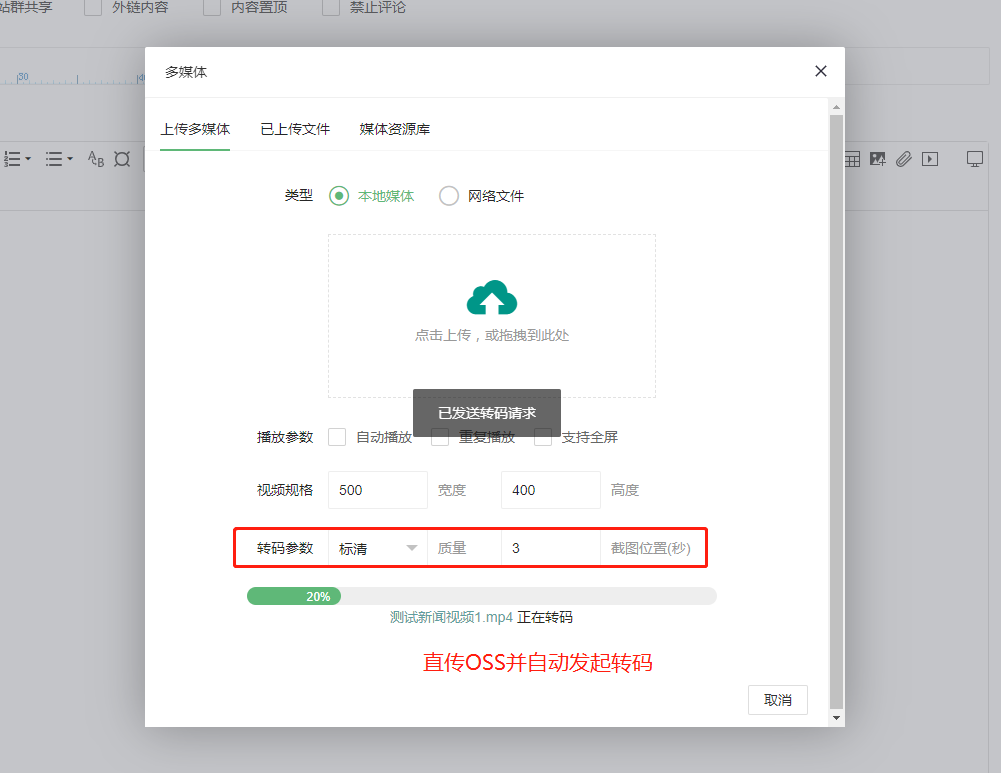Image resolution: width=1001 pixels, height=773 pixels.
Task: Click the 测试新闻视频1.mp4 file name
Action: [451, 617]
